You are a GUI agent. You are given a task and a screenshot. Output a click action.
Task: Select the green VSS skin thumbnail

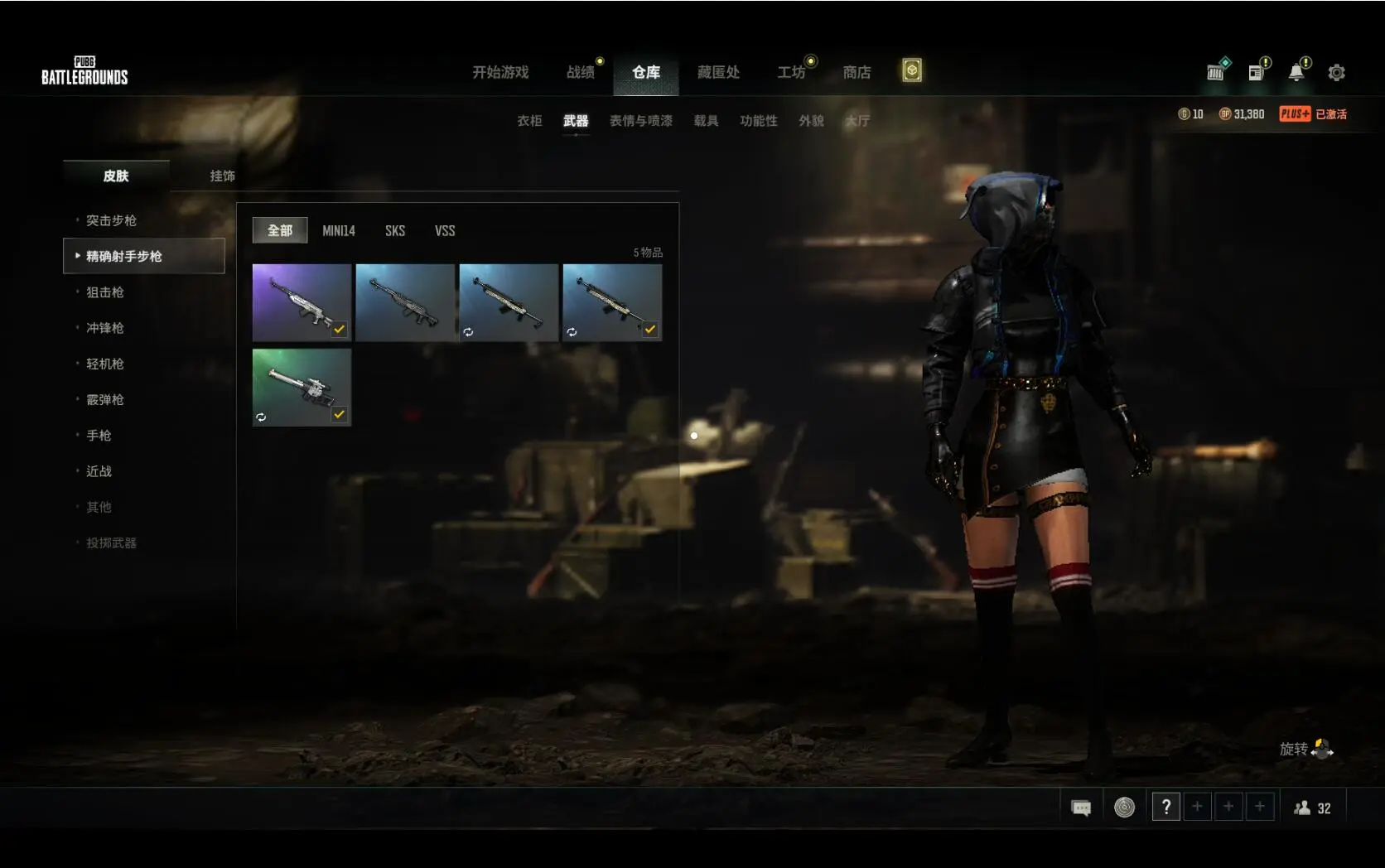pos(302,388)
